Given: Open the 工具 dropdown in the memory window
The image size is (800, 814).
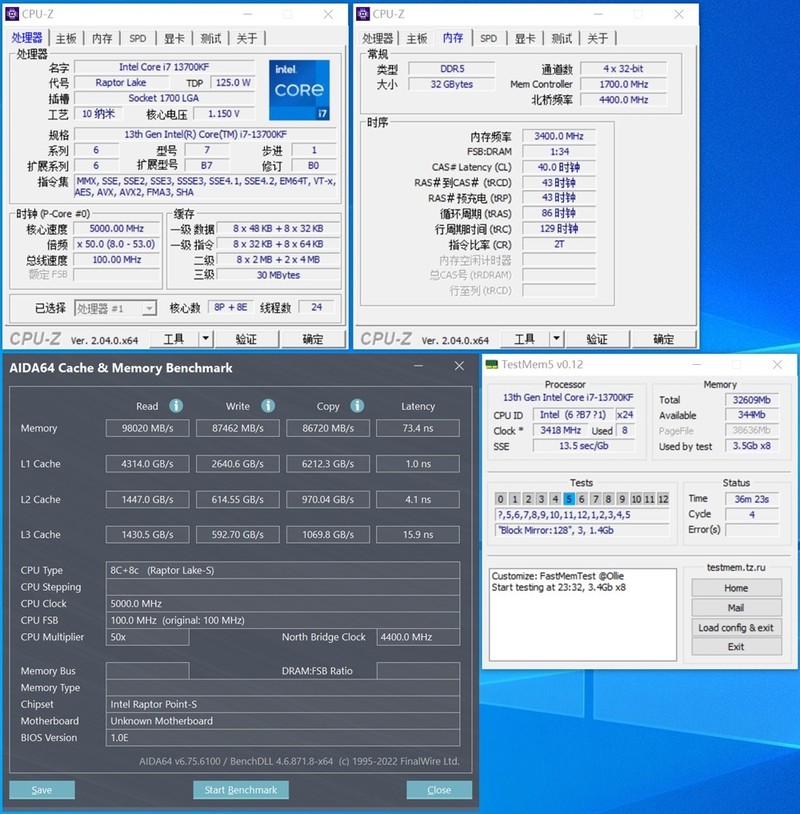Looking at the screenshot, I should pyautogui.click(x=524, y=338).
